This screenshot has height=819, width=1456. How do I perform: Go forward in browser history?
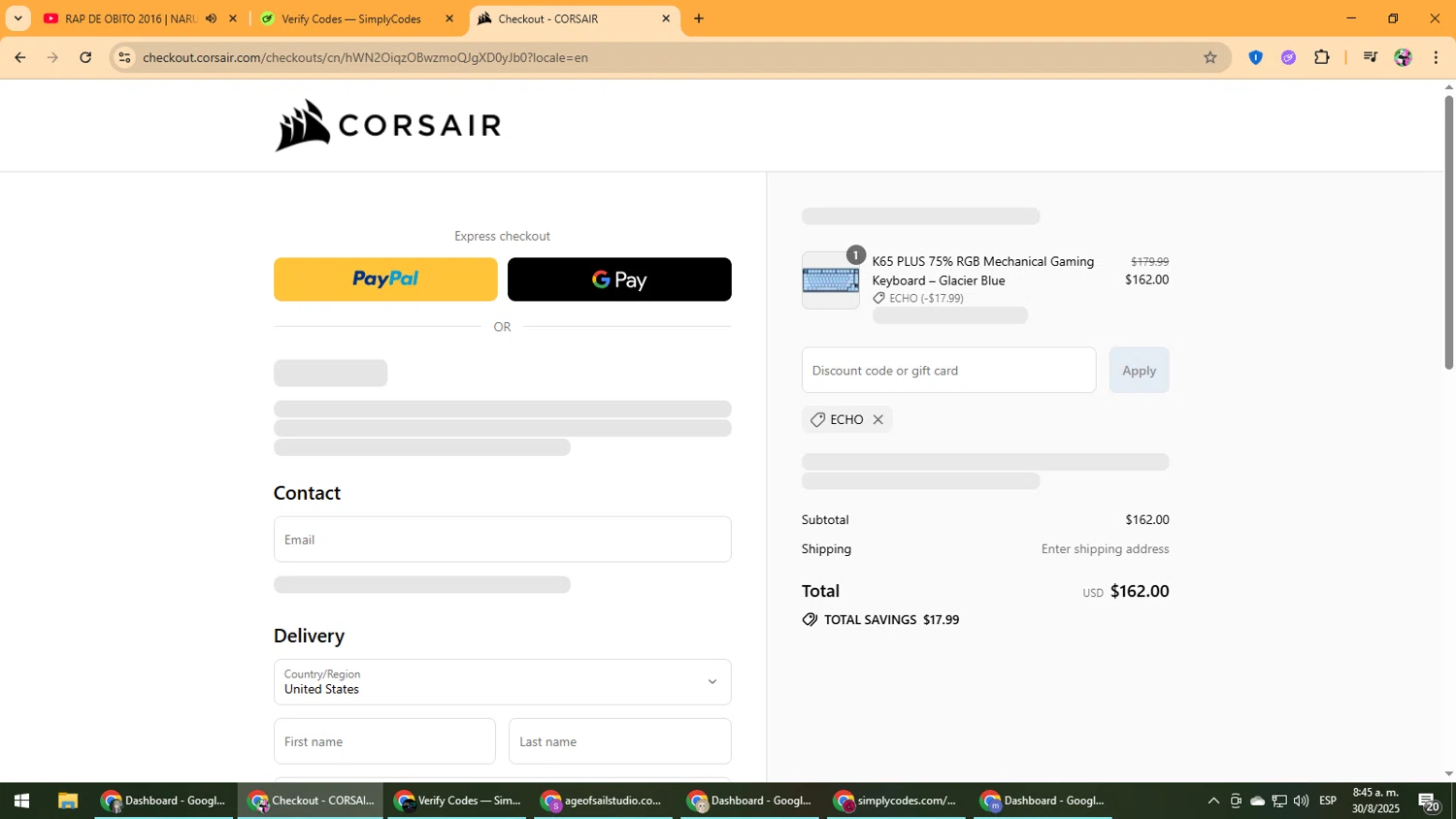[x=52, y=57]
